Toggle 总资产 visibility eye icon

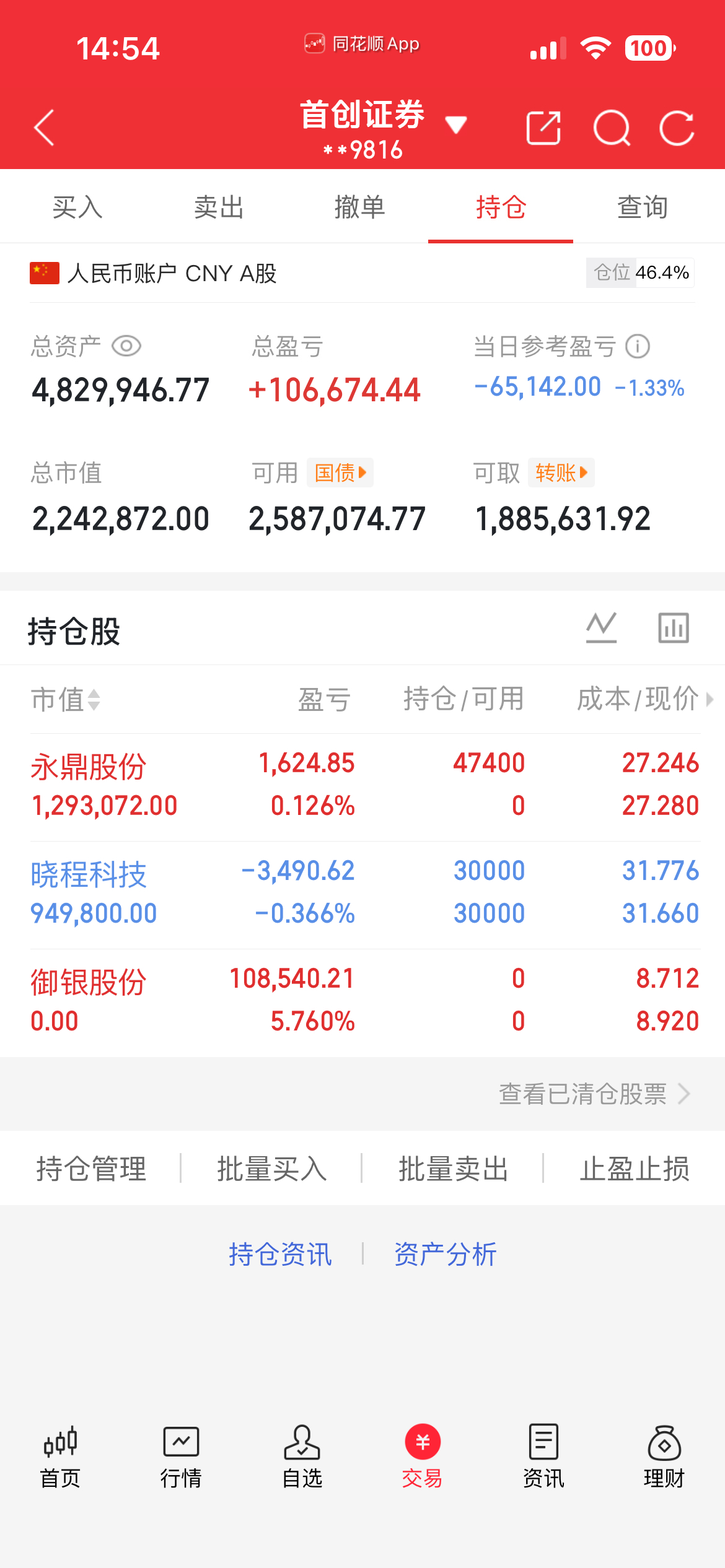tap(126, 346)
